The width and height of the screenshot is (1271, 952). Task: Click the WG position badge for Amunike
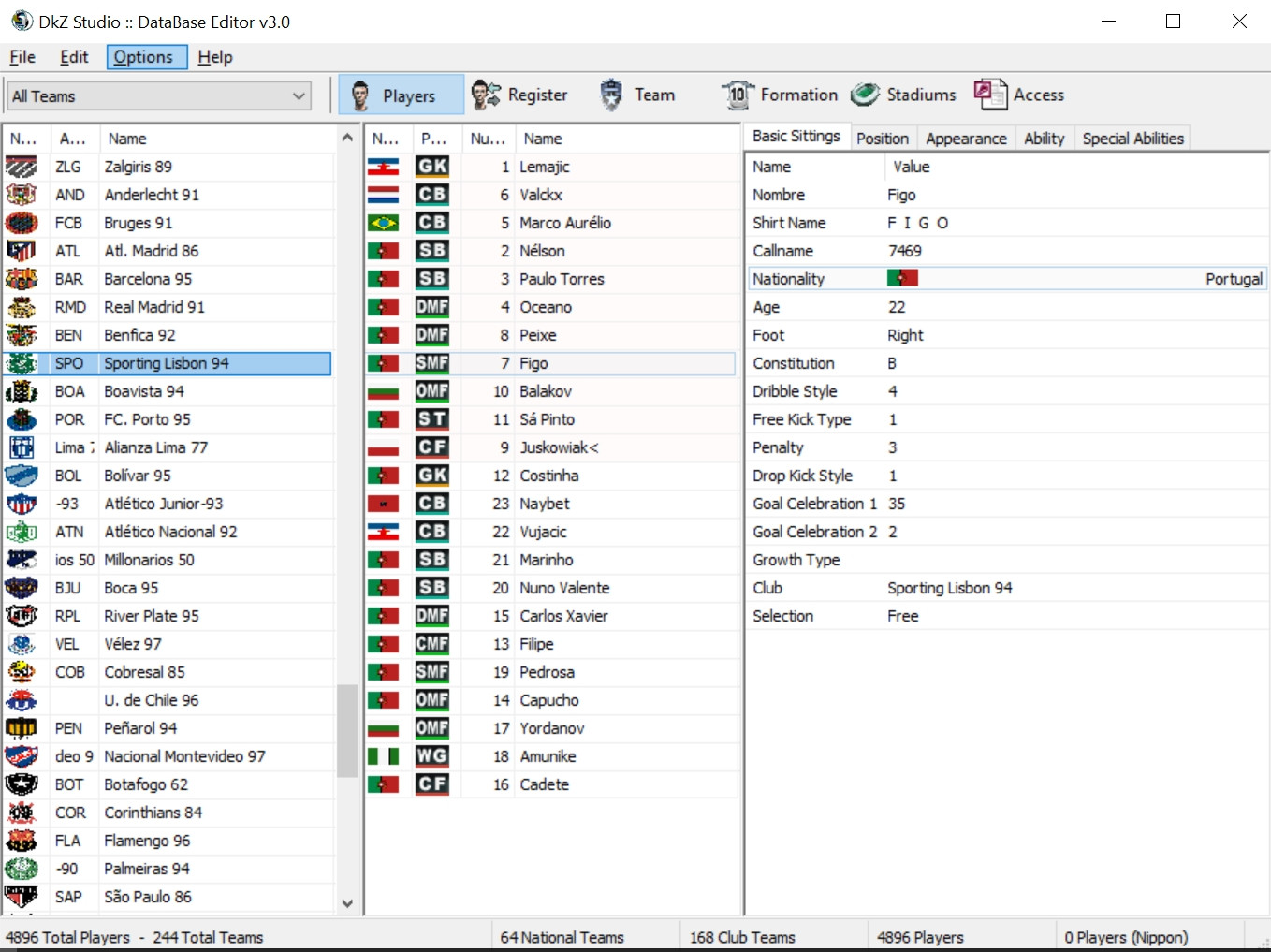click(432, 756)
